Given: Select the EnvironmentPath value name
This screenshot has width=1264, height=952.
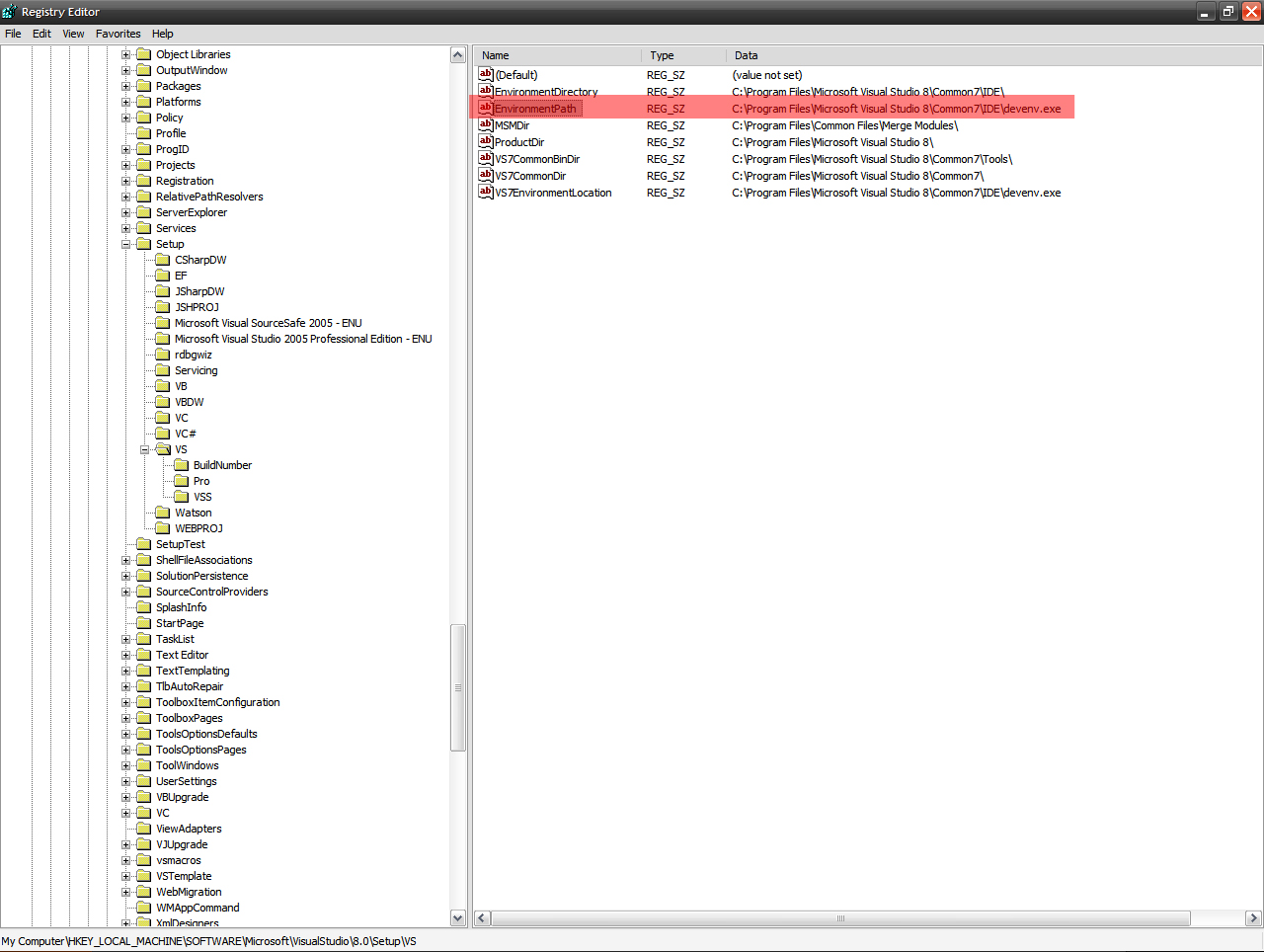Looking at the screenshot, I should 535,109.
